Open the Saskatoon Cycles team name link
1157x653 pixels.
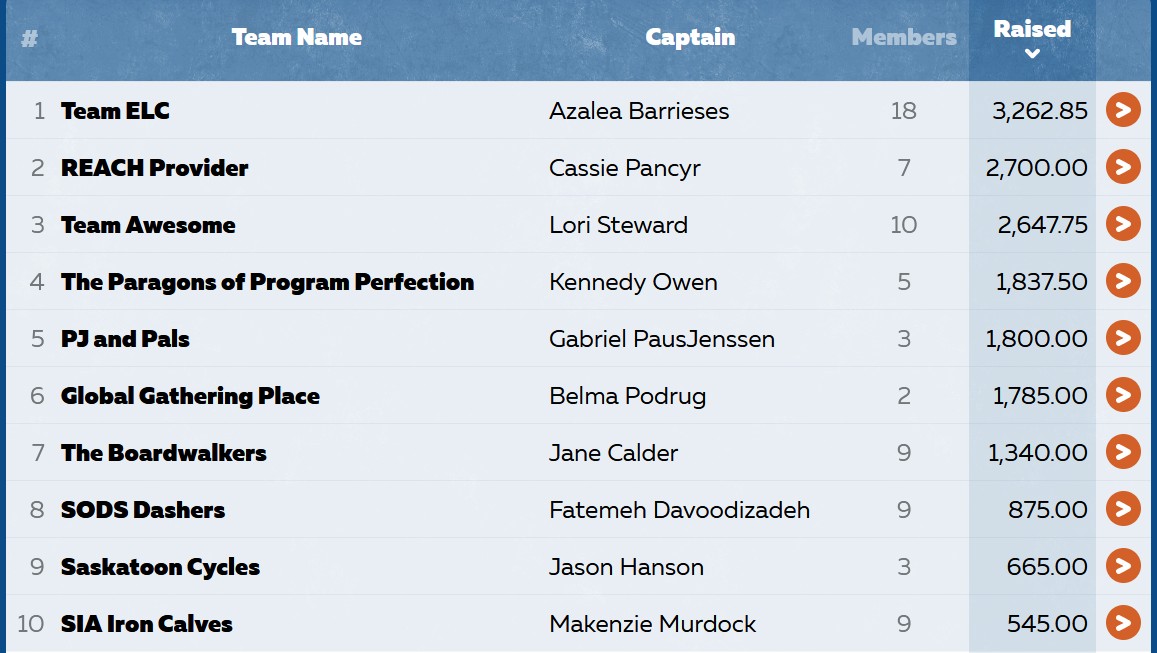tap(160, 567)
